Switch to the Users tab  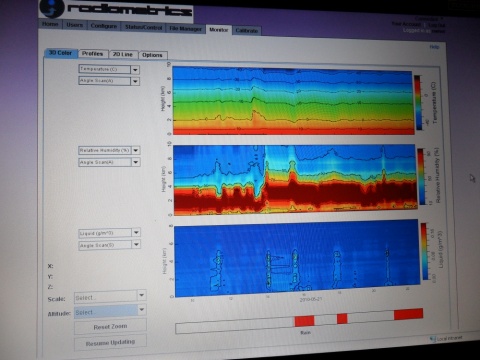pyautogui.click(x=75, y=25)
